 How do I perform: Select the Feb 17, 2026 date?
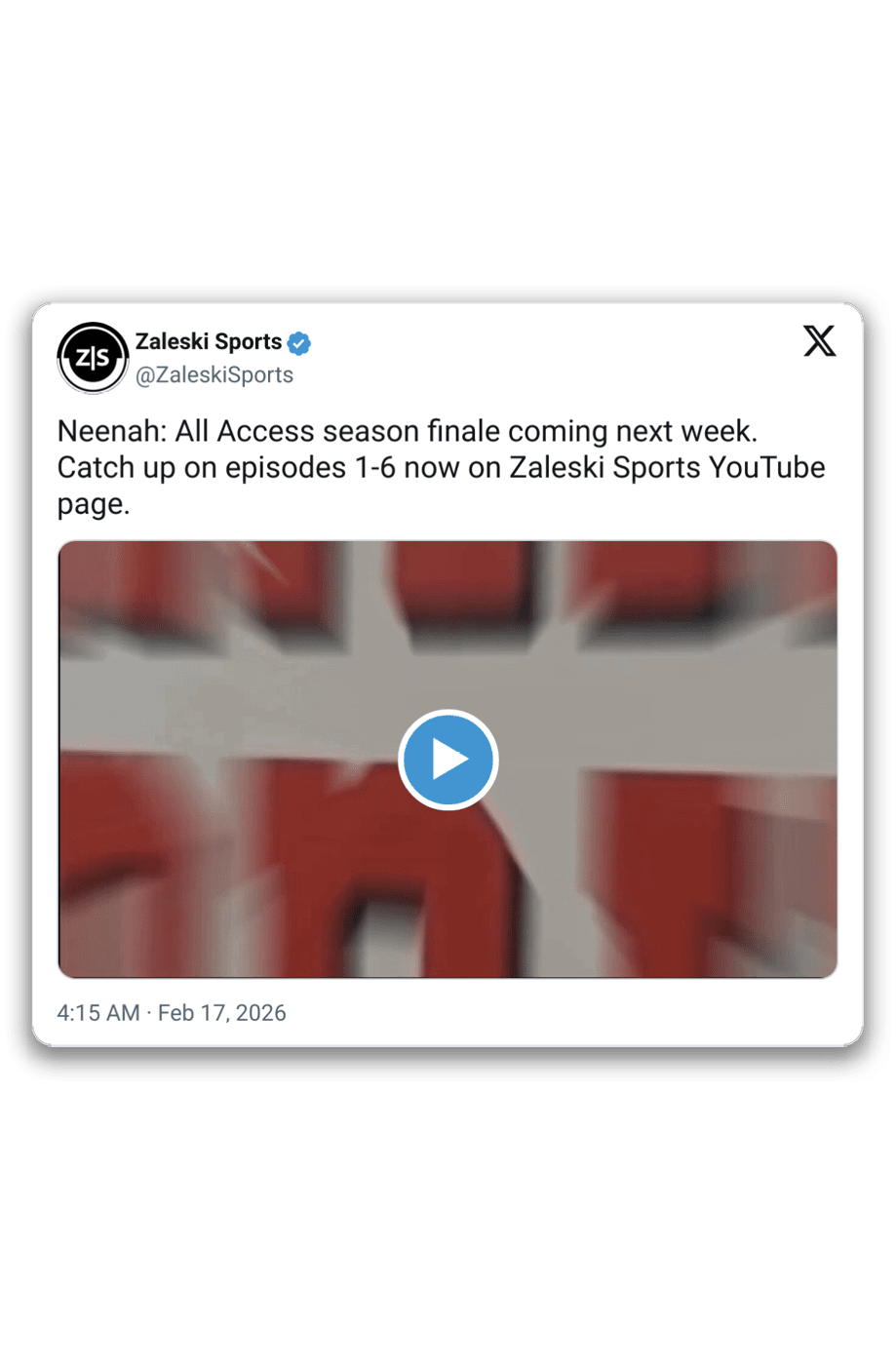[222, 1013]
